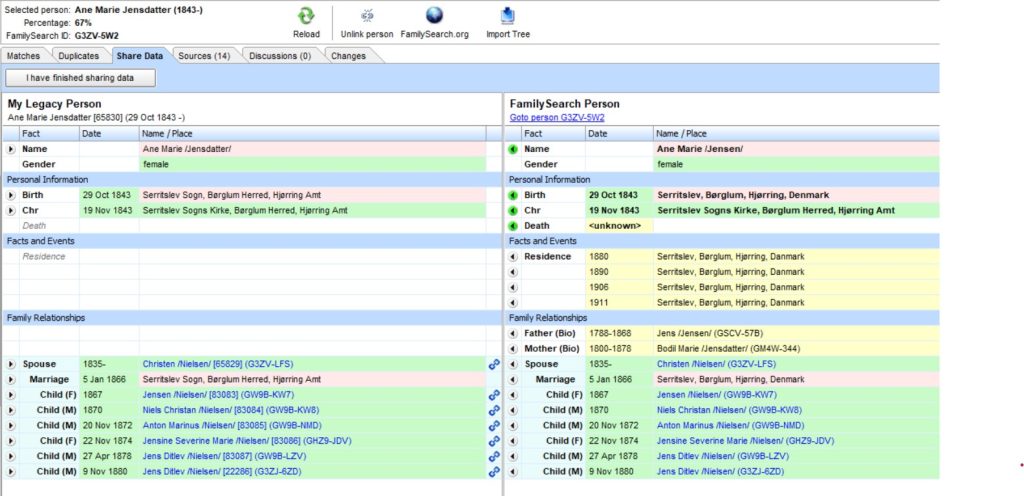The image size is (1024, 496).
Task: Click link icon beside child Jensen Nielsen 1867
Action: pos(494,395)
